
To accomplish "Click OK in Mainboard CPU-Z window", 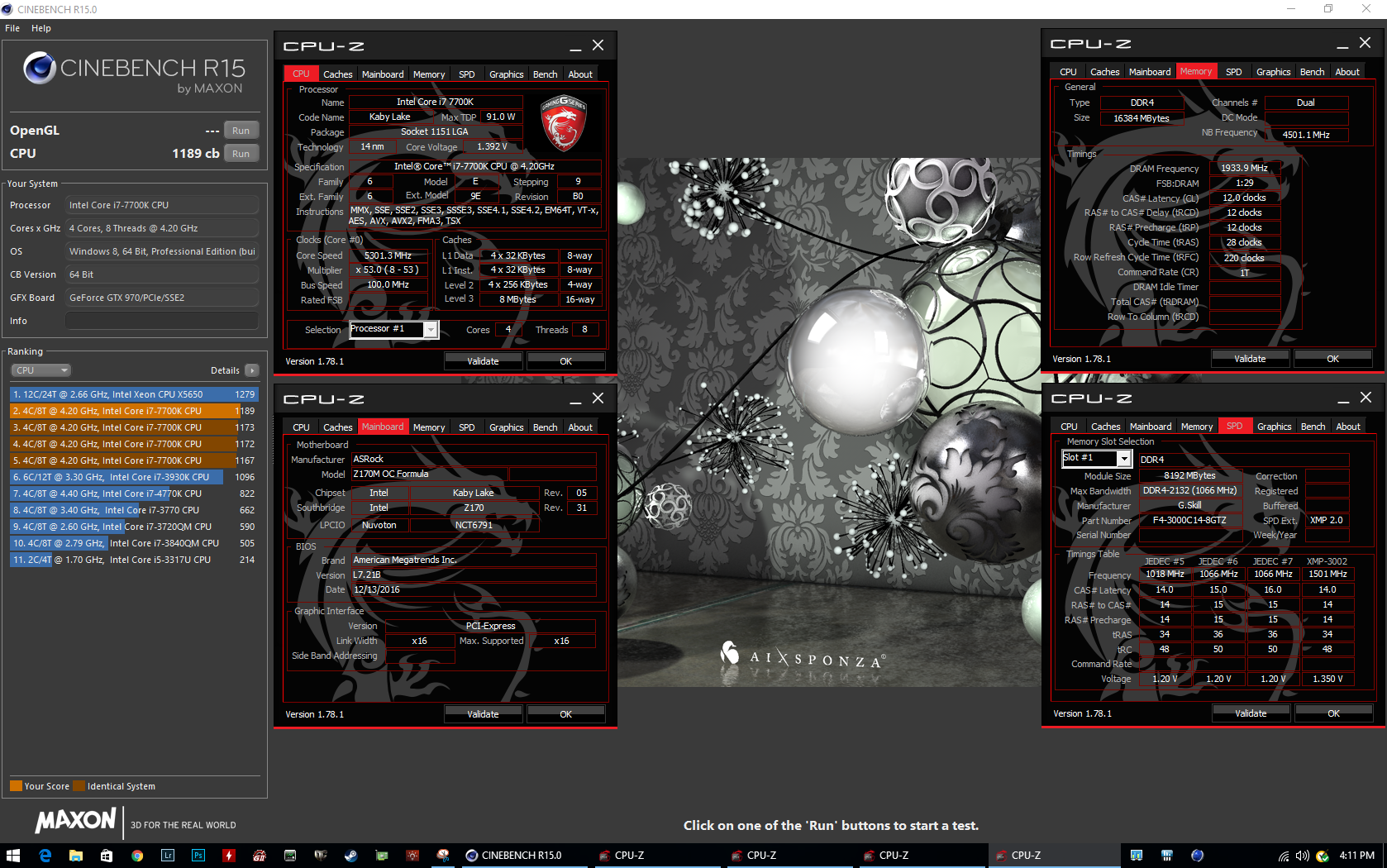I will (x=565, y=714).
